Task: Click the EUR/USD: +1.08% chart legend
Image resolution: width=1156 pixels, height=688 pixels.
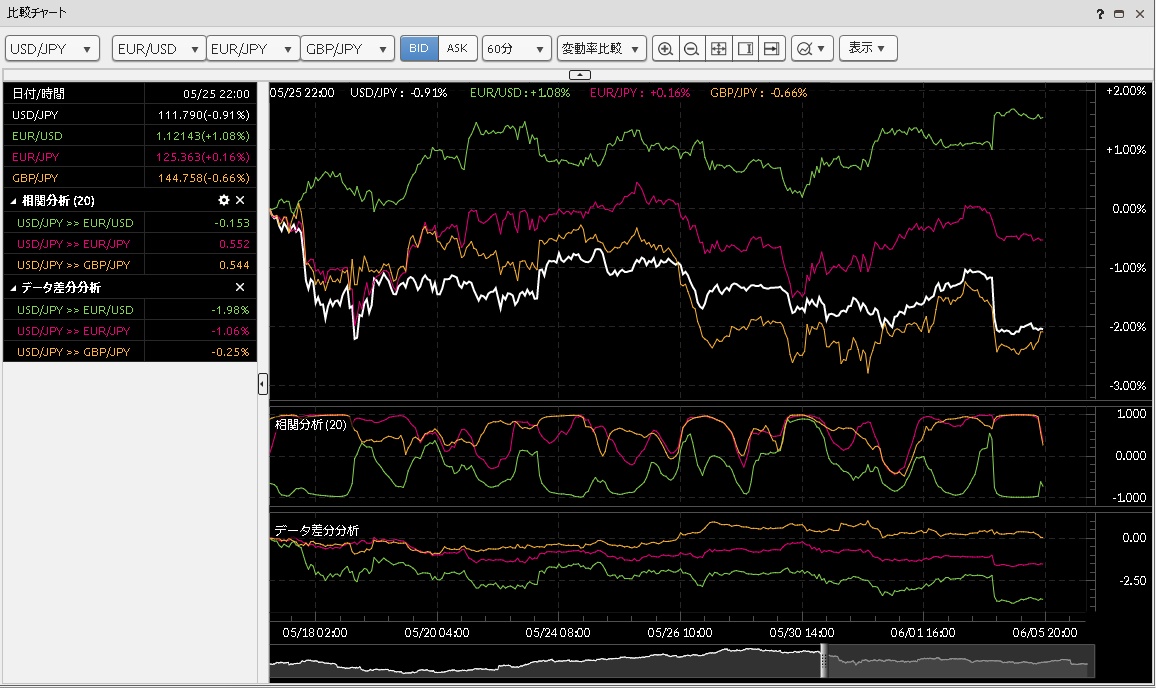Action: tap(520, 93)
